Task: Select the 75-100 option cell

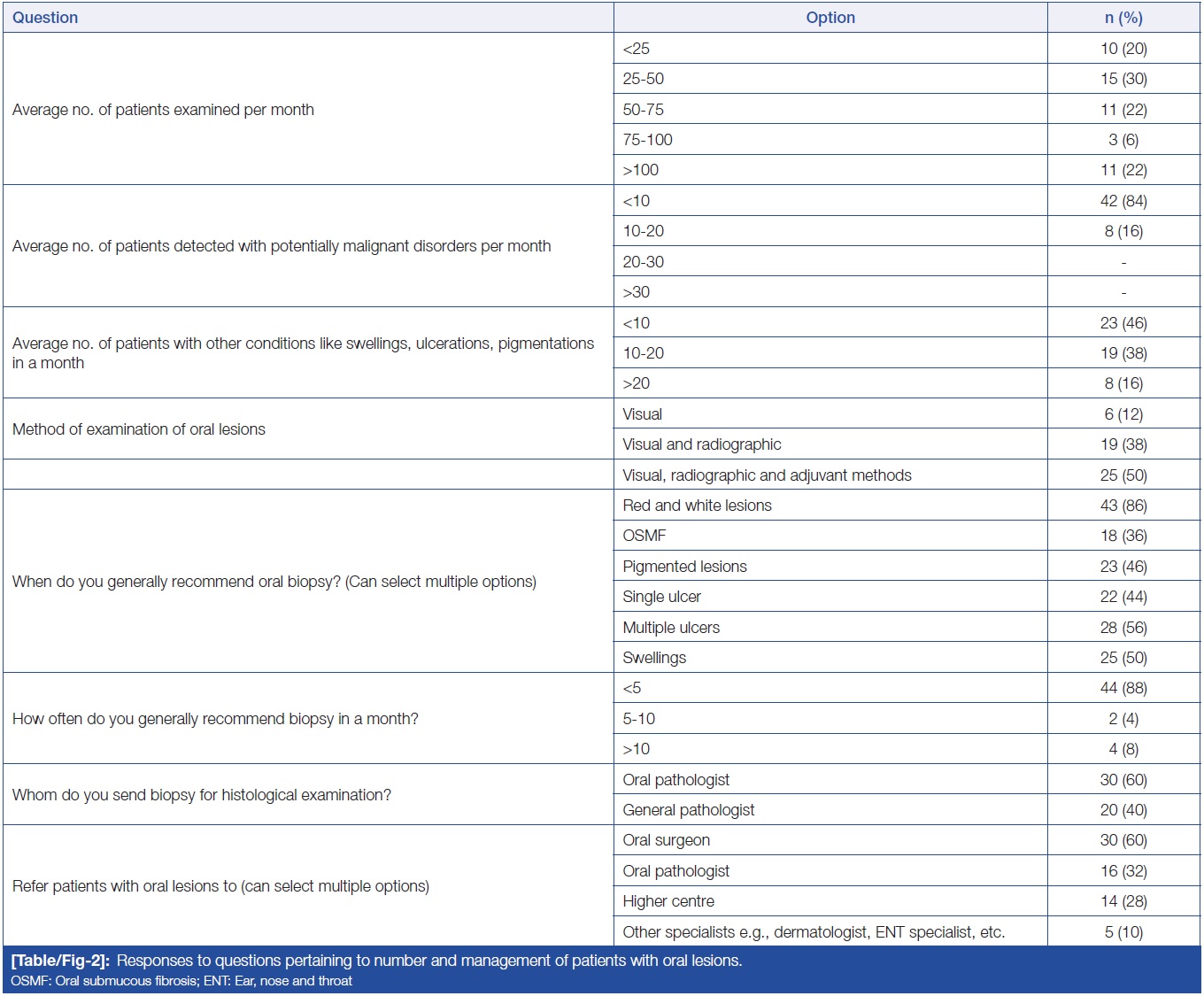Action: pyautogui.click(x=647, y=140)
